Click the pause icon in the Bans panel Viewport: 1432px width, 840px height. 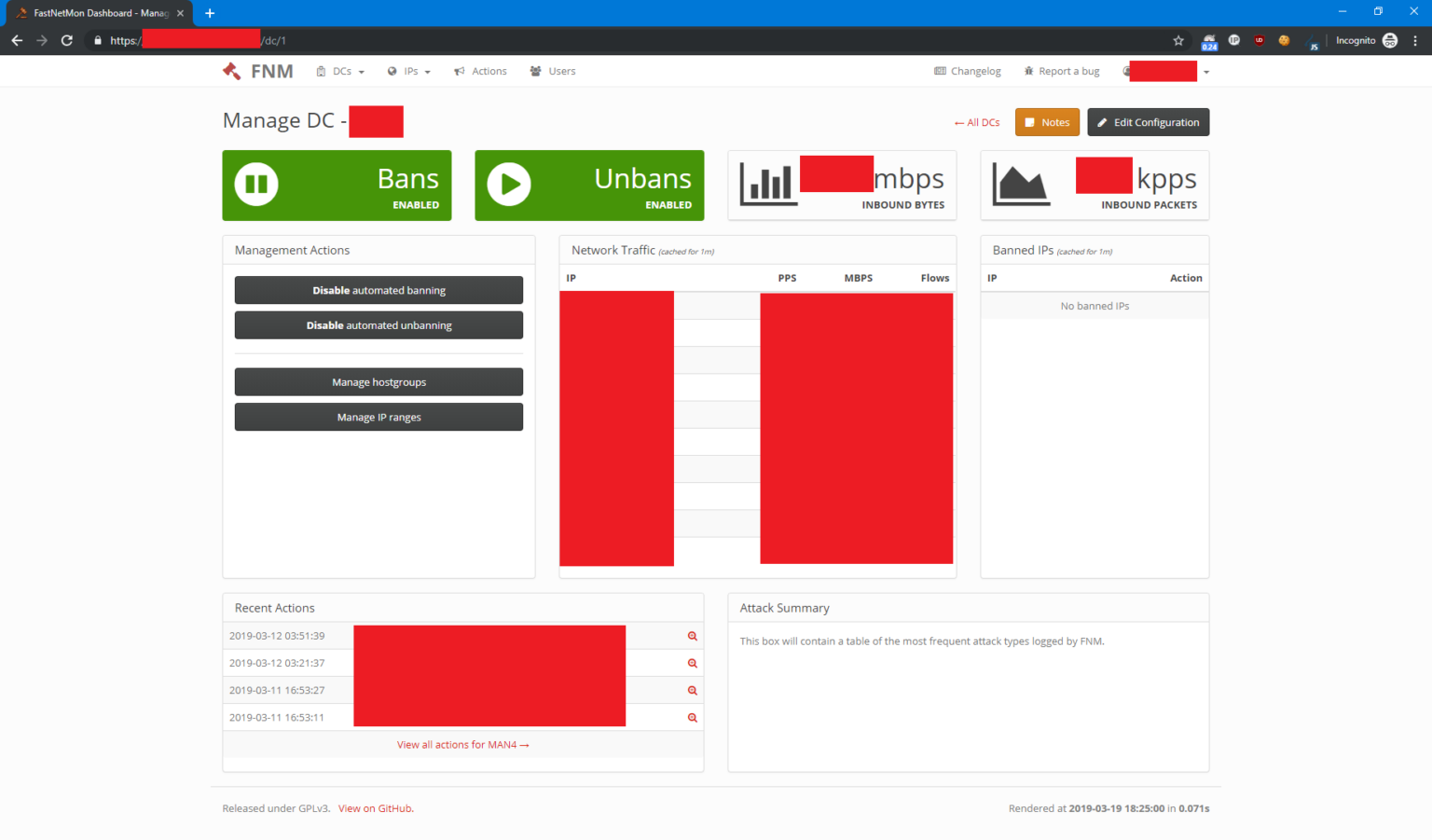pos(255,185)
